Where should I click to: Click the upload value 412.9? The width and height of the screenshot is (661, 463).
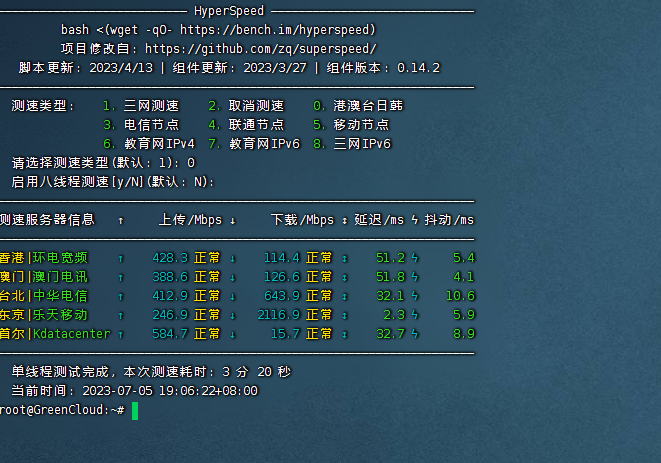pos(170,296)
